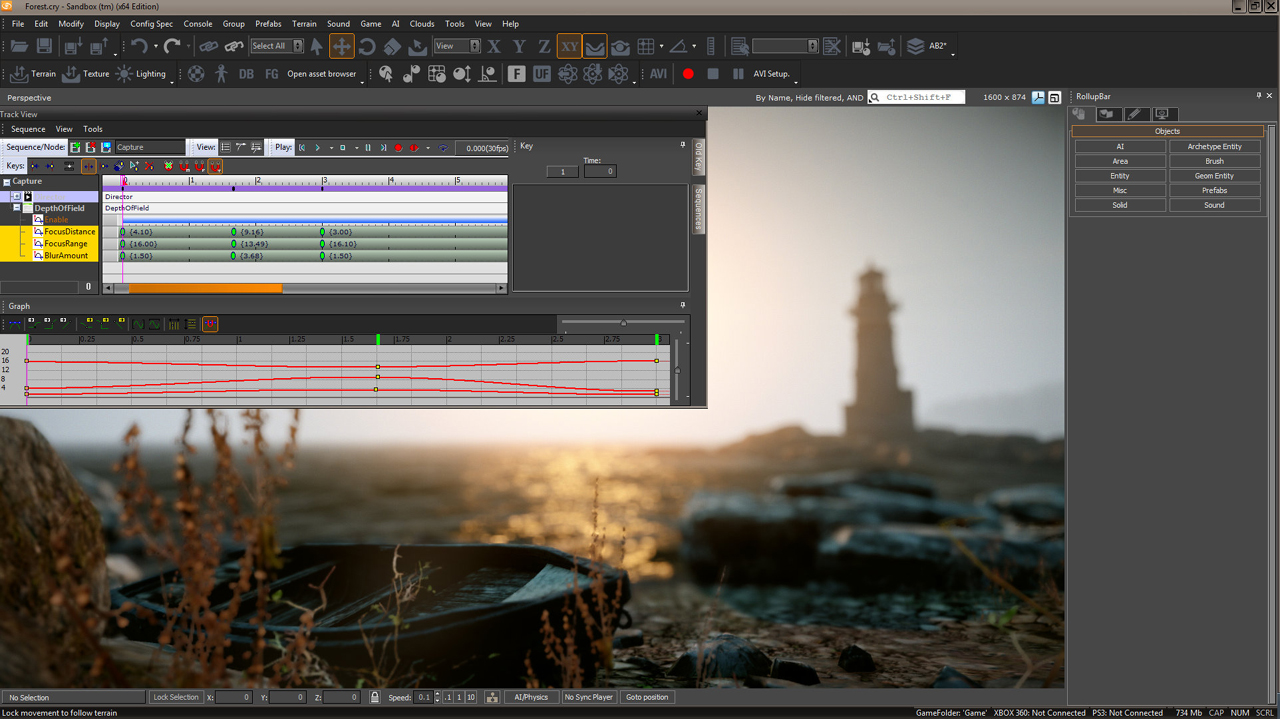
Task: Click the Goto position button
Action: [x=647, y=697]
